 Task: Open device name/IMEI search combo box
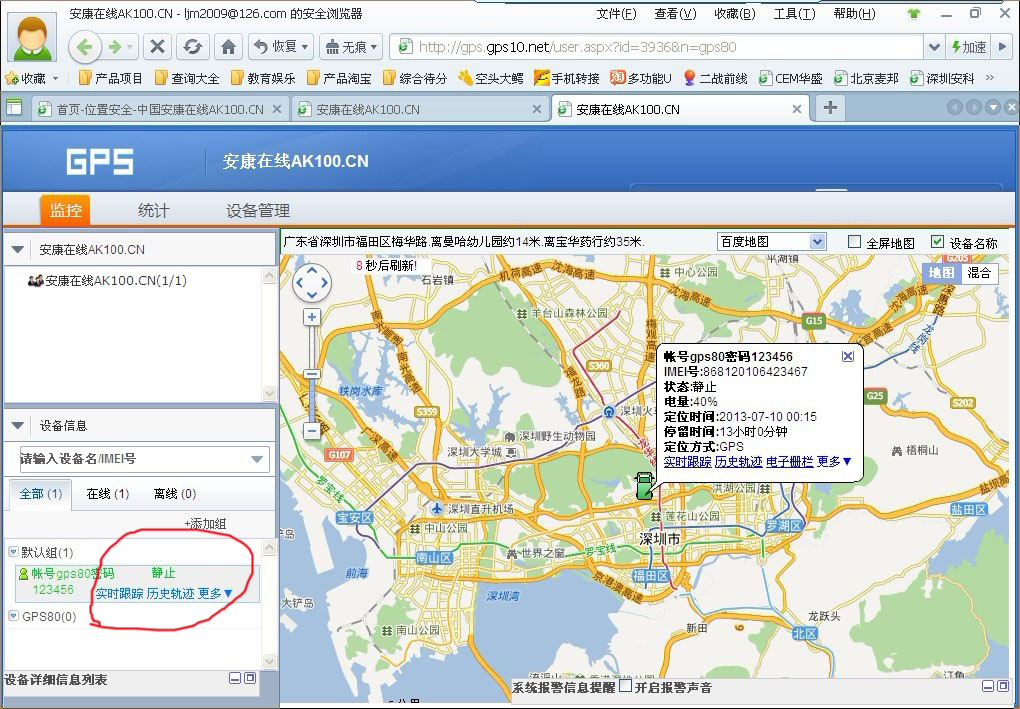(144, 459)
